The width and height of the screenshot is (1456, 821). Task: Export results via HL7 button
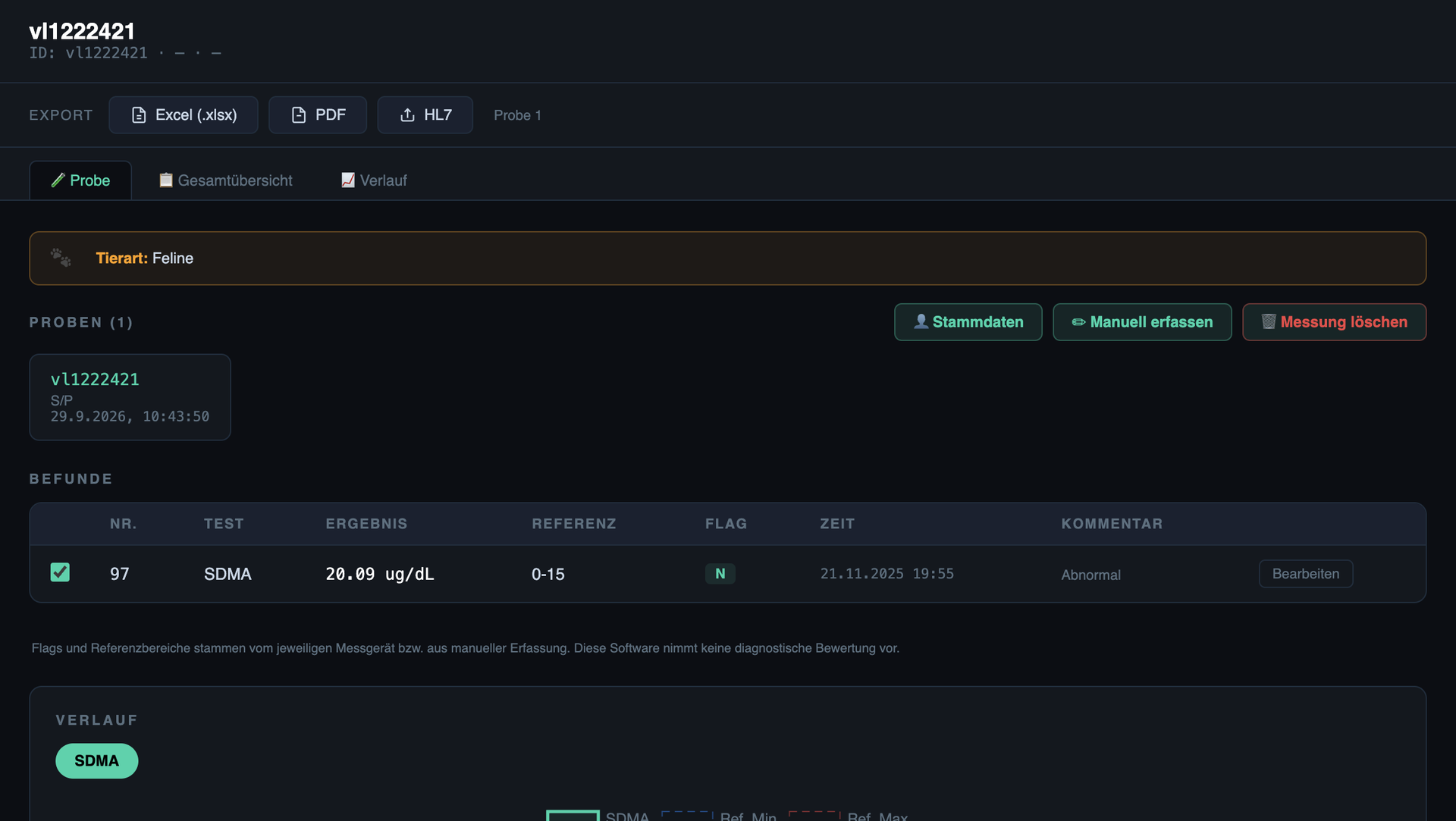[425, 115]
